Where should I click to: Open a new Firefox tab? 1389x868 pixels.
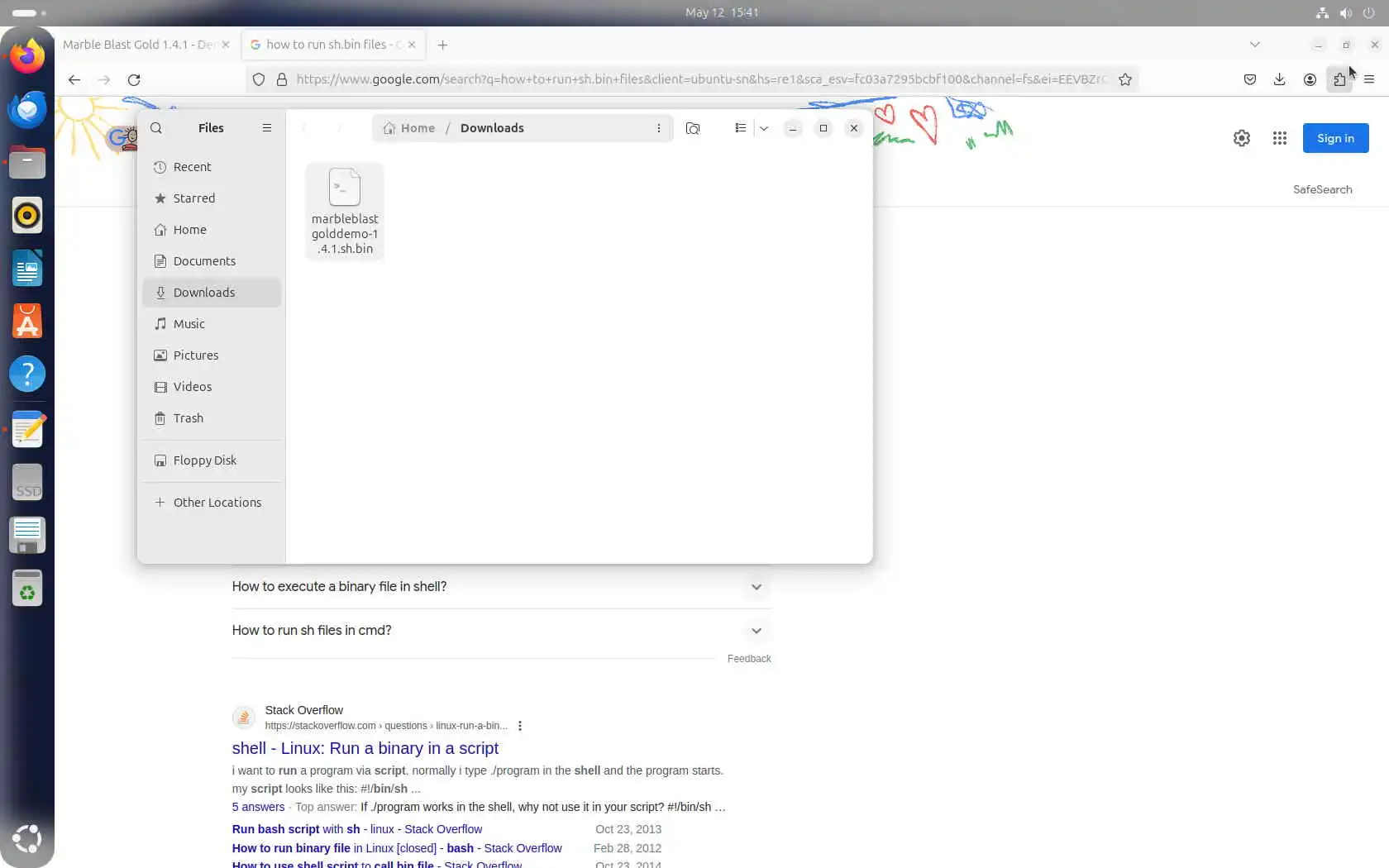(443, 45)
